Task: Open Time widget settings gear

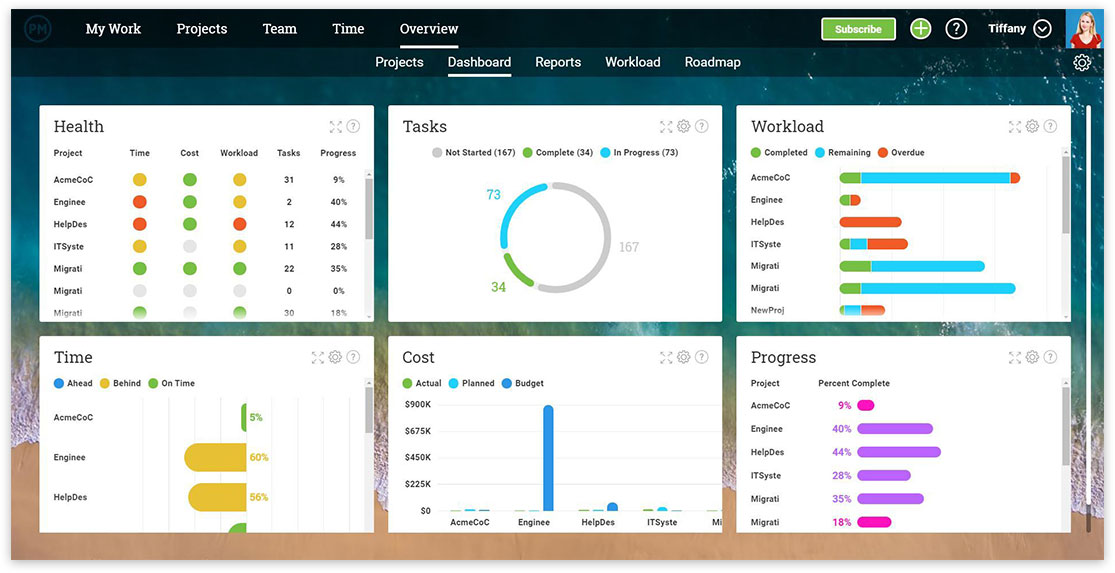Action: click(x=335, y=357)
